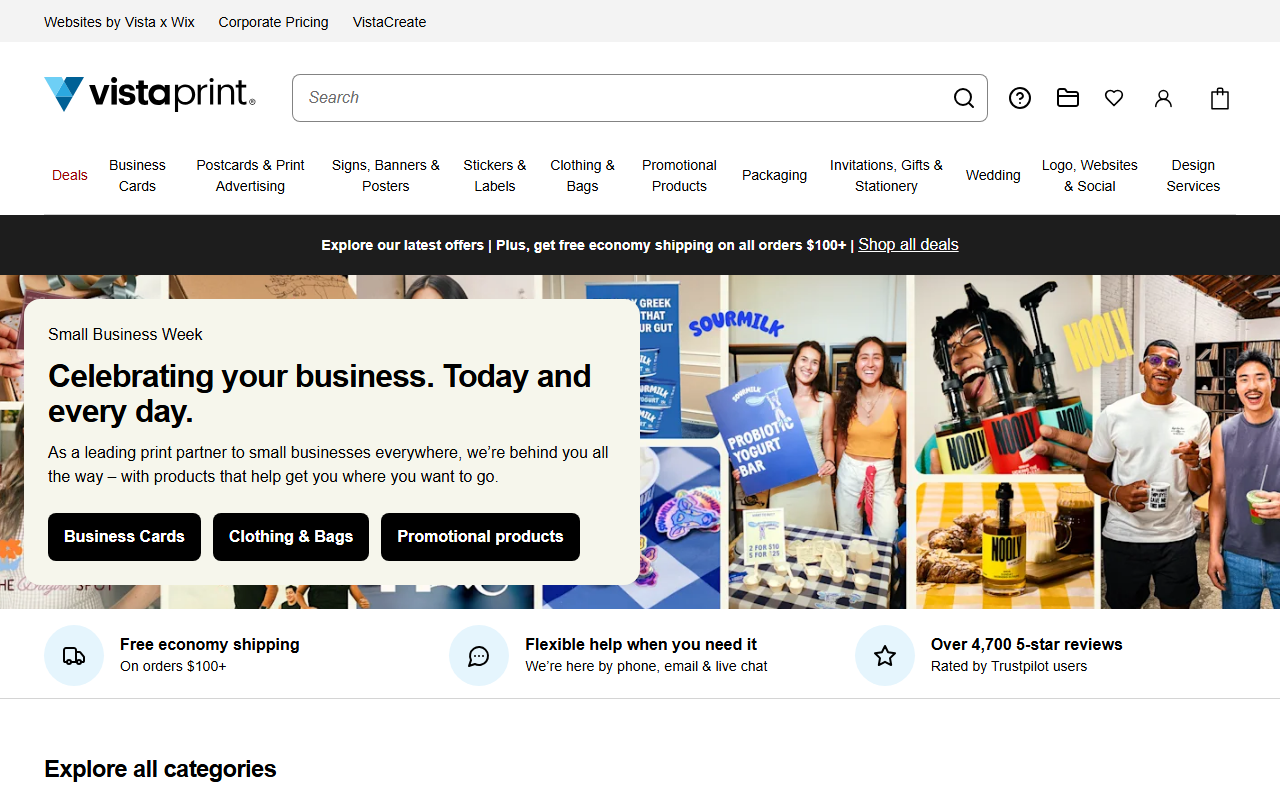The width and height of the screenshot is (1280, 800).
Task: Click Shop all deals link
Action: [x=908, y=245]
